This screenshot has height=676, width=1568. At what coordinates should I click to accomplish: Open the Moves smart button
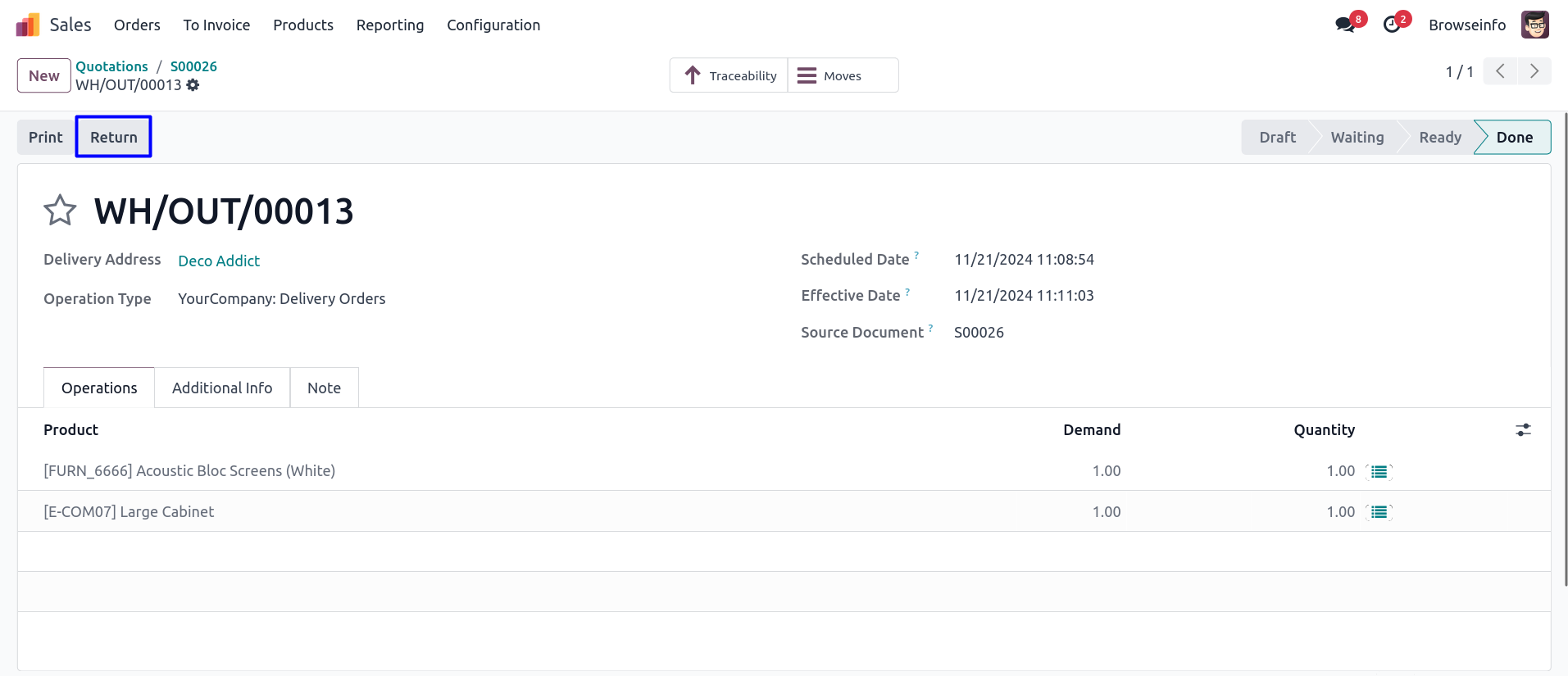point(843,75)
